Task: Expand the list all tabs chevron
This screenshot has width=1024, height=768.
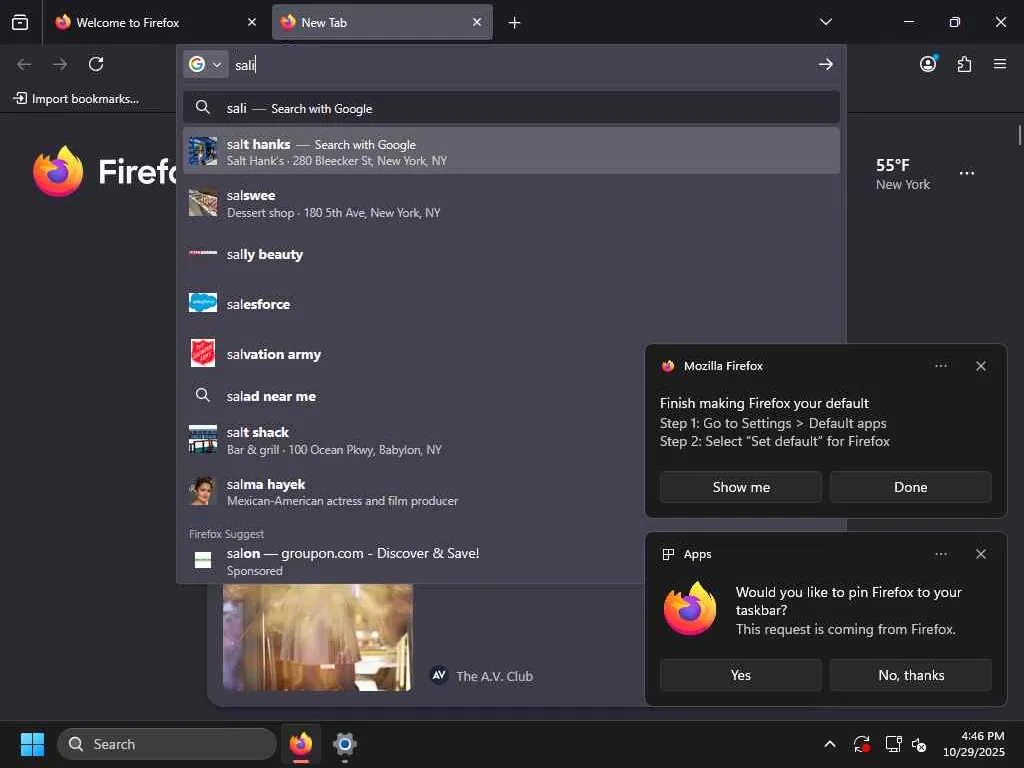Action: coord(825,22)
